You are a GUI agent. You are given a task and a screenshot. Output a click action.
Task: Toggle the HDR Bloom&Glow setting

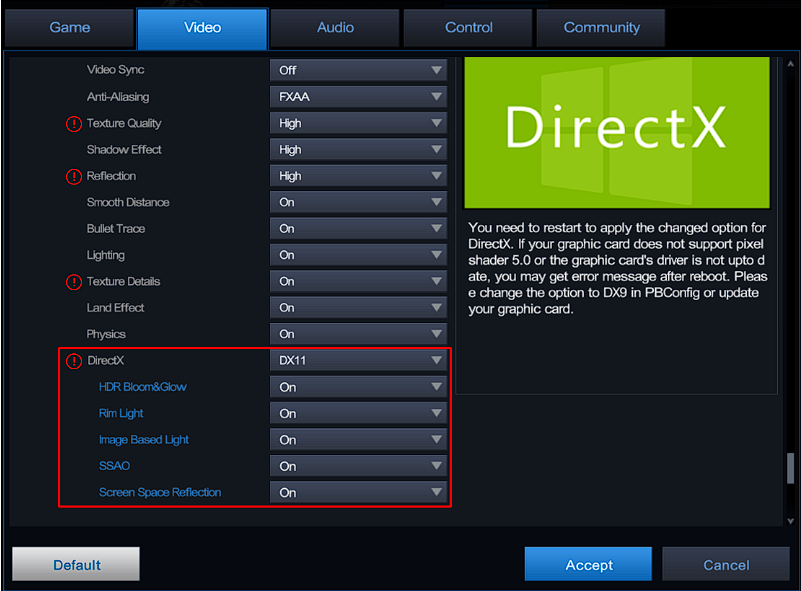[x=358, y=387]
